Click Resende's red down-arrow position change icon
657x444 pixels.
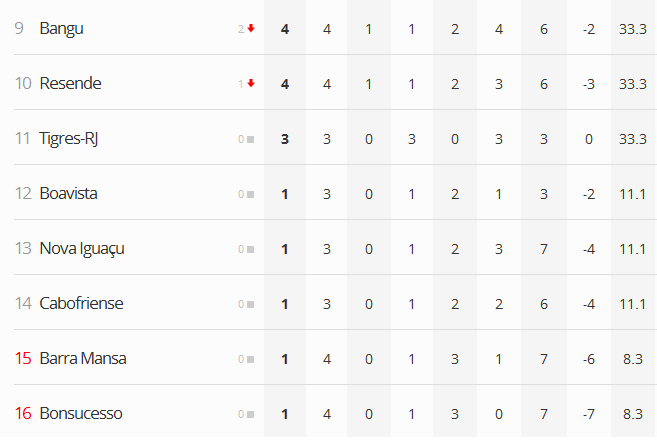250,84
